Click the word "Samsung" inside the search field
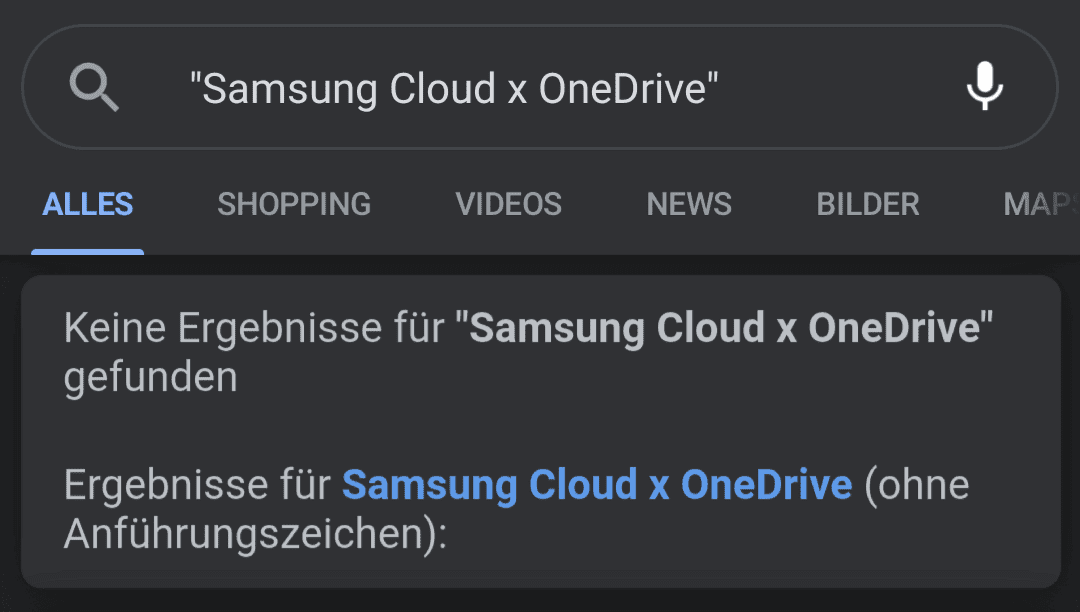Viewport: 1080px width, 612px height. (x=289, y=89)
